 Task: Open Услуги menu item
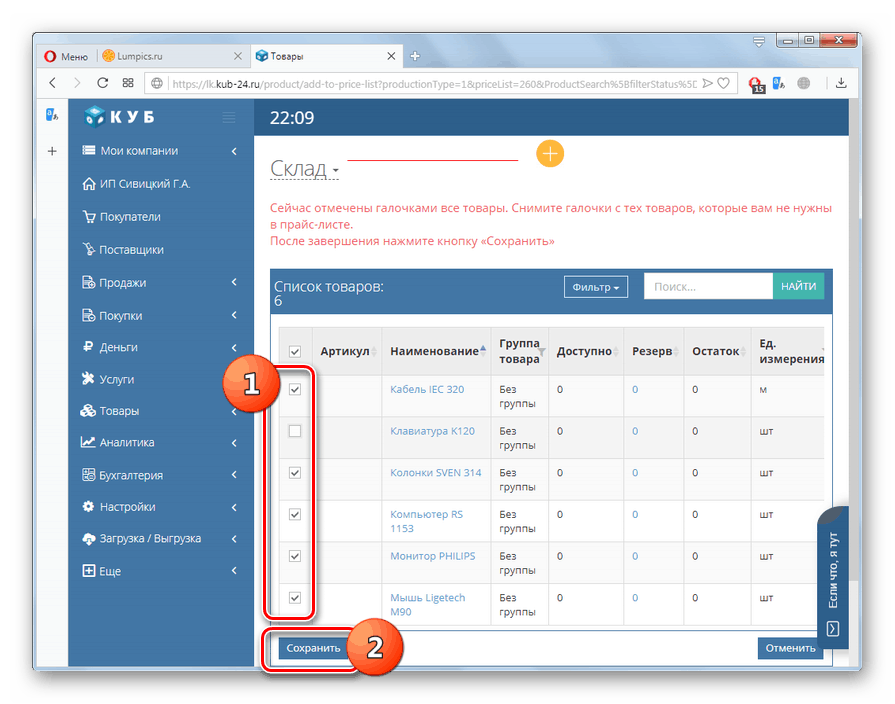pyautogui.click(x=108, y=379)
